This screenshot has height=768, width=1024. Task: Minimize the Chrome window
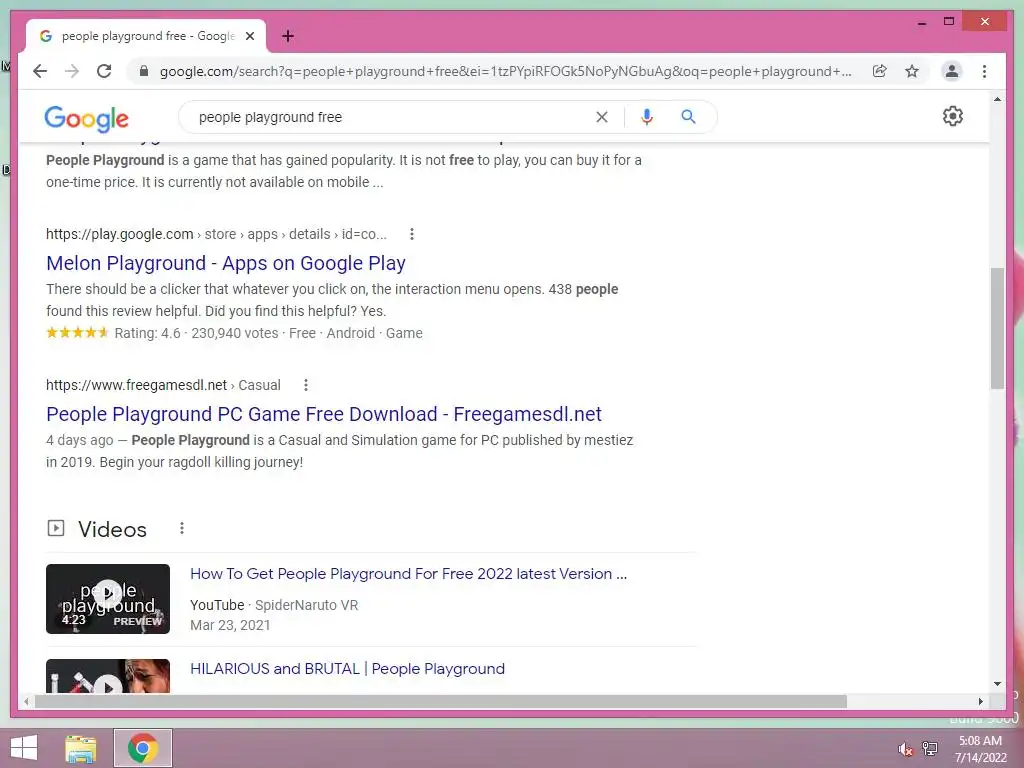[x=921, y=22]
